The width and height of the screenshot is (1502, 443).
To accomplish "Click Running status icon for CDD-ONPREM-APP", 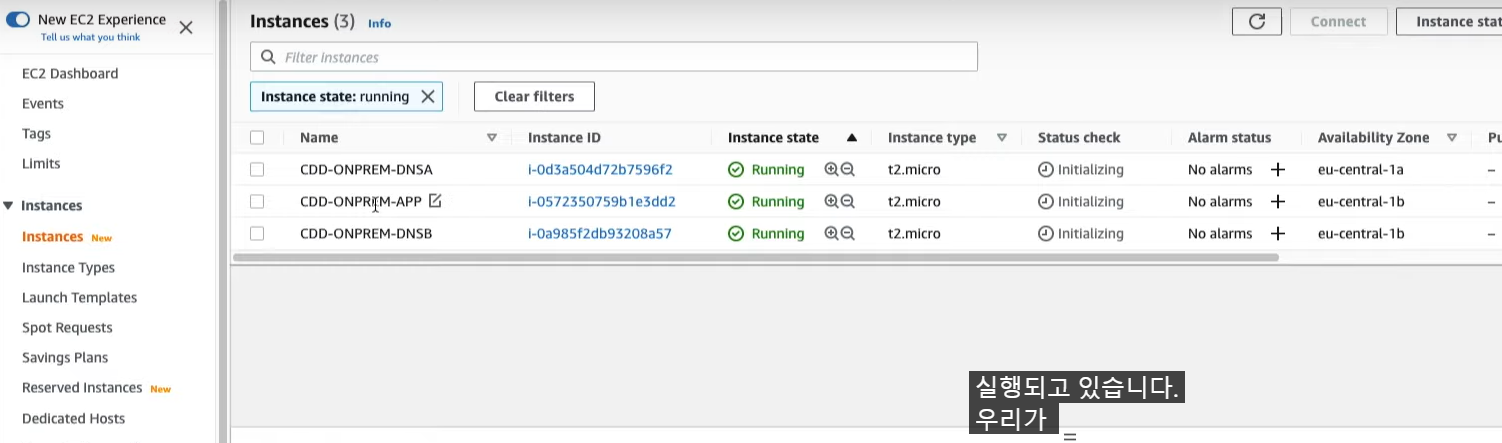I will point(736,202).
